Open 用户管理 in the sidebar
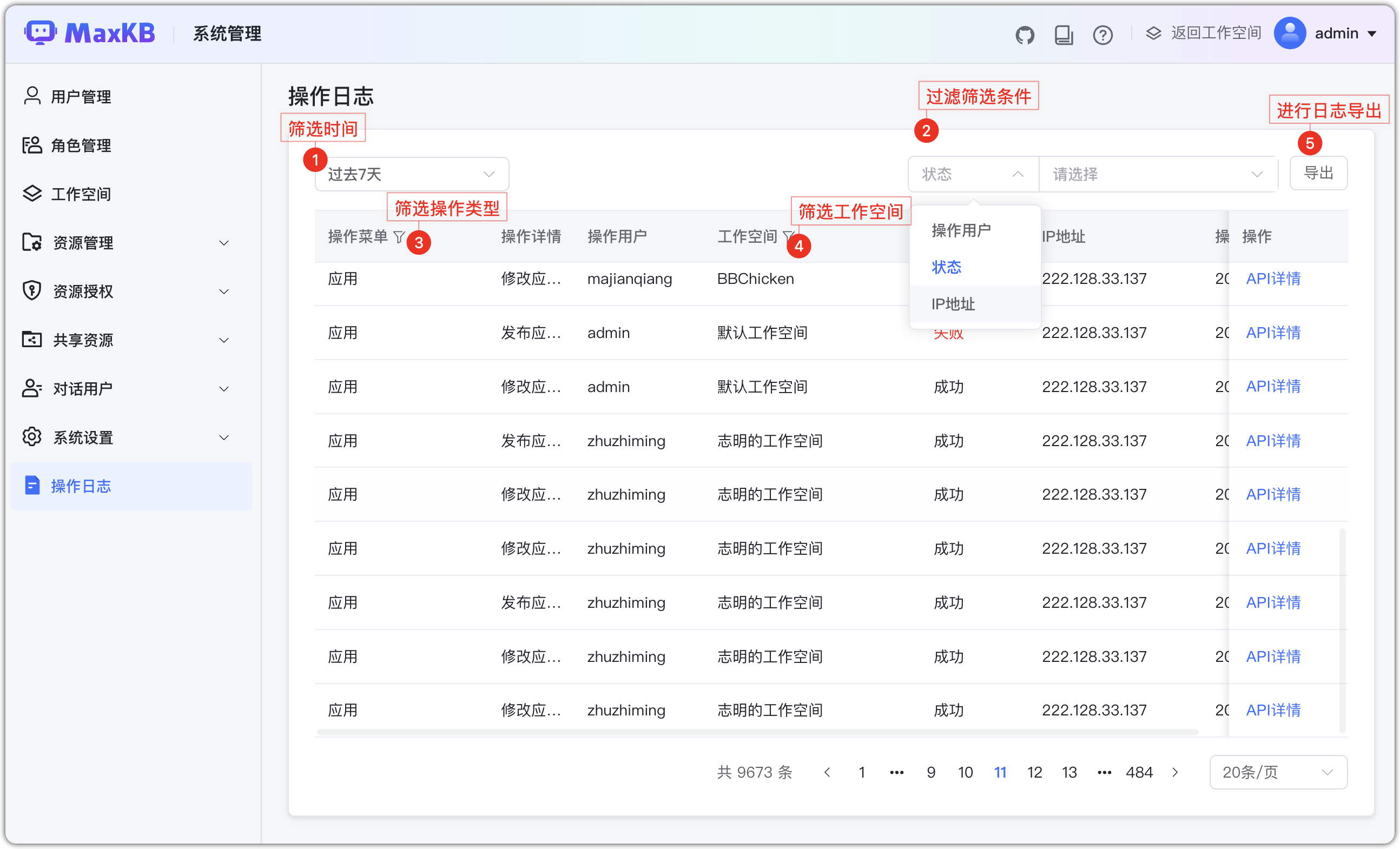 click(x=131, y=96)
